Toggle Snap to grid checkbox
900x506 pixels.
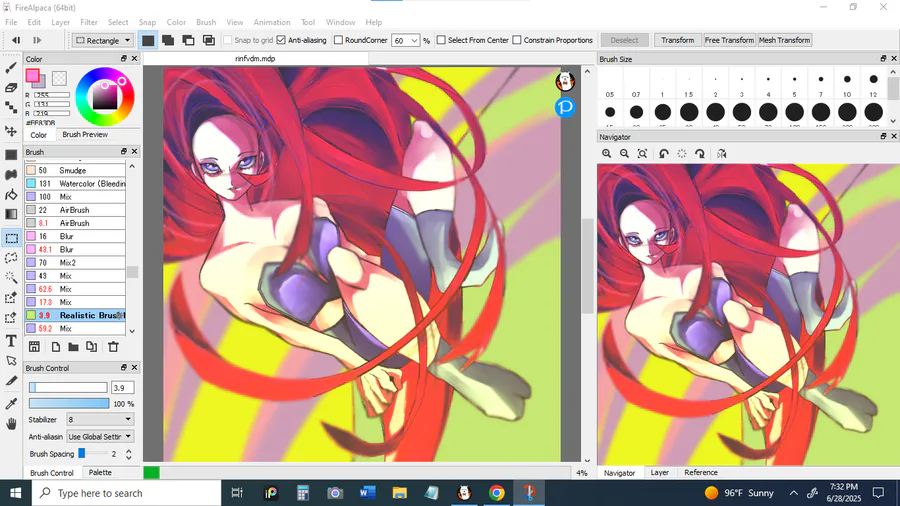(228, 40)
